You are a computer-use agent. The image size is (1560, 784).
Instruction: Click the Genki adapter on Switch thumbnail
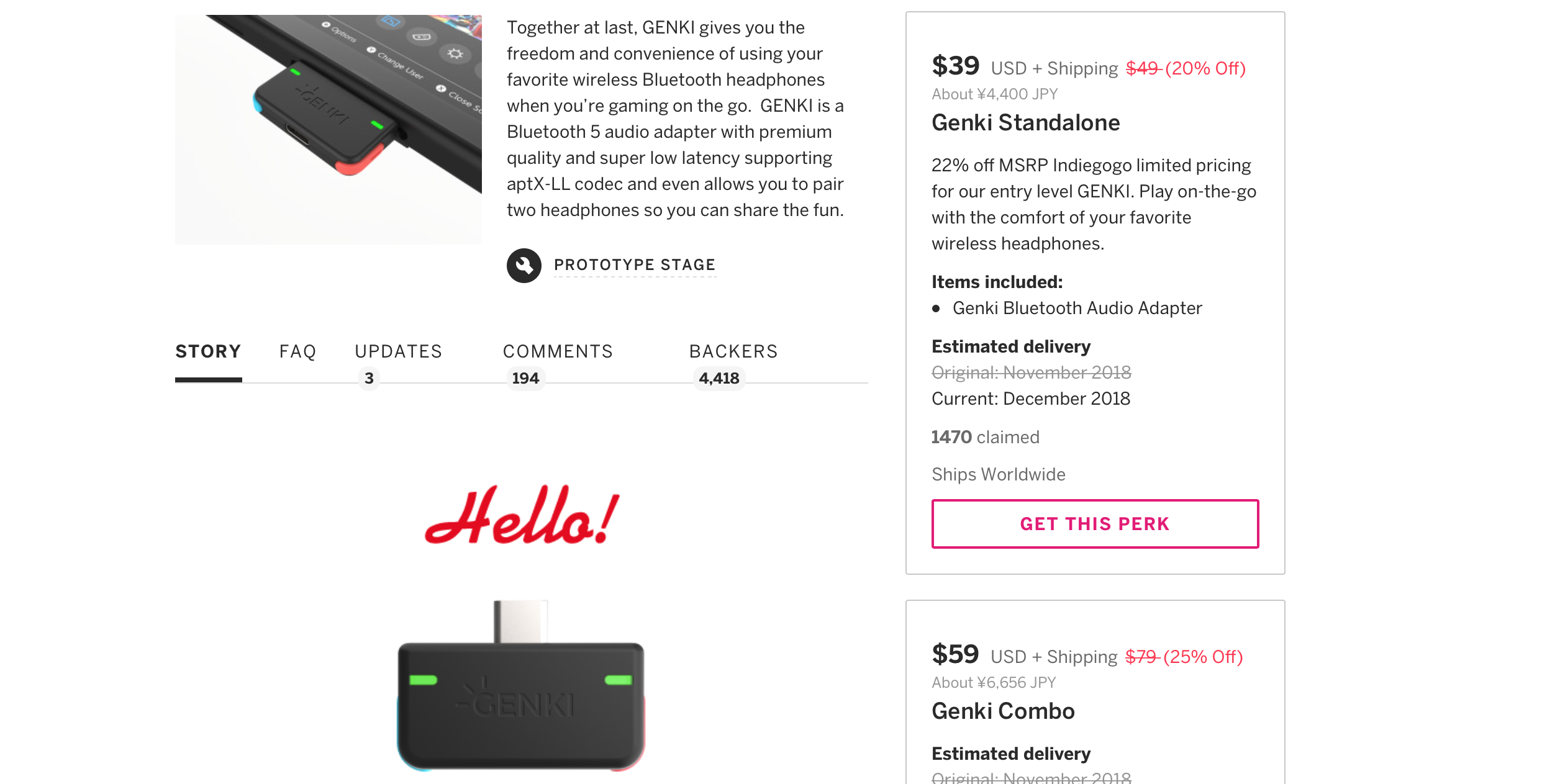click(328, 129)
